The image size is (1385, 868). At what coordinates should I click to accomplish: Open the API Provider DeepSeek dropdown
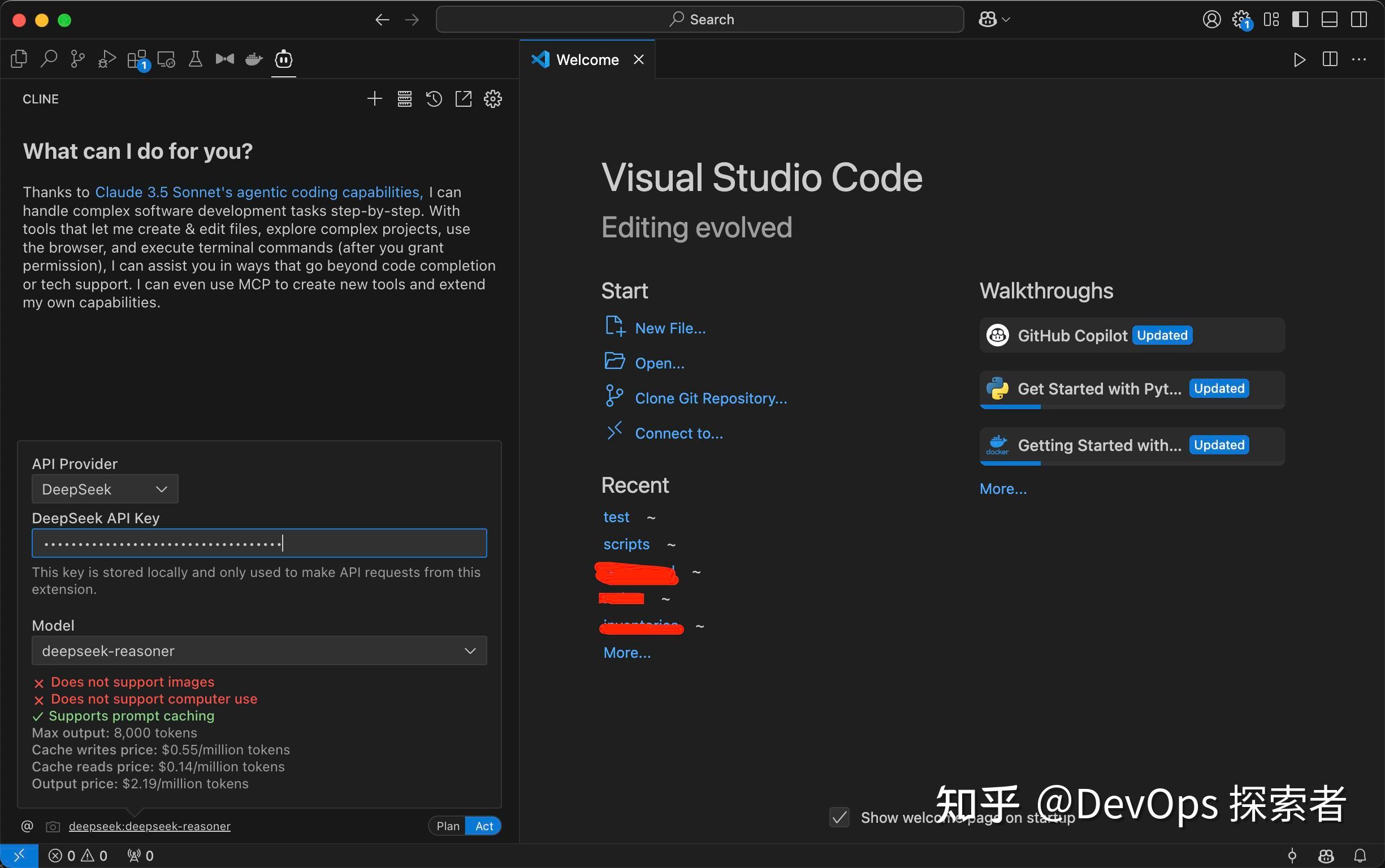pos(105,489)
